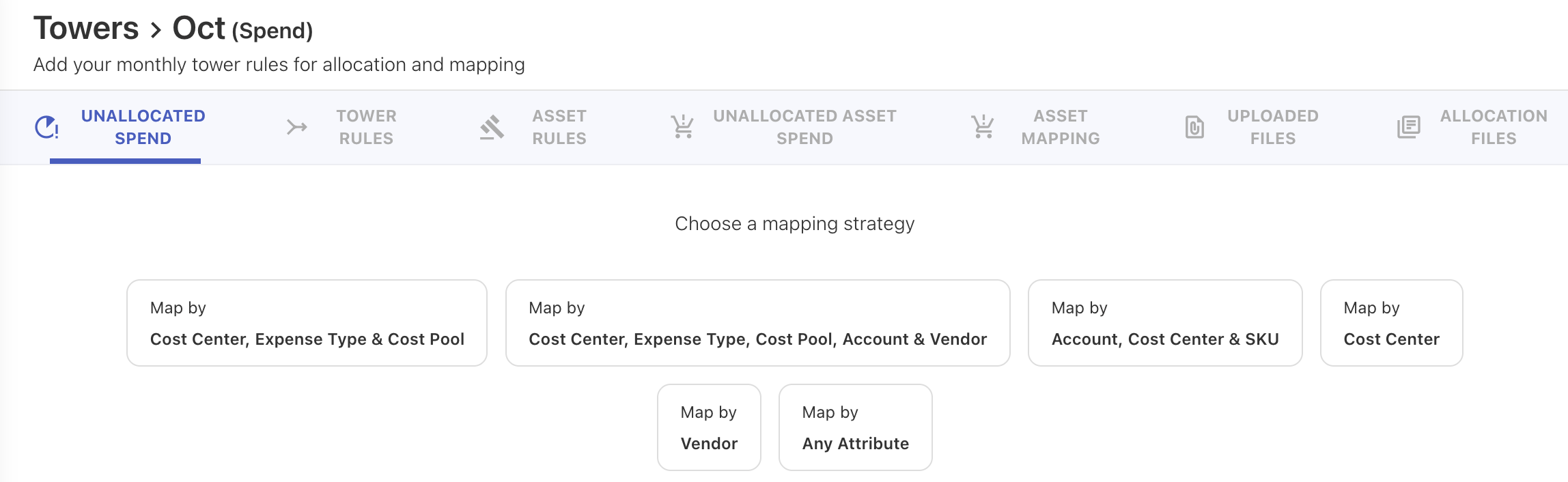The width and height of the screenshot is (1568, 482).
Task: Select the Map by Vendor strategy
Action: pos(709,427)
